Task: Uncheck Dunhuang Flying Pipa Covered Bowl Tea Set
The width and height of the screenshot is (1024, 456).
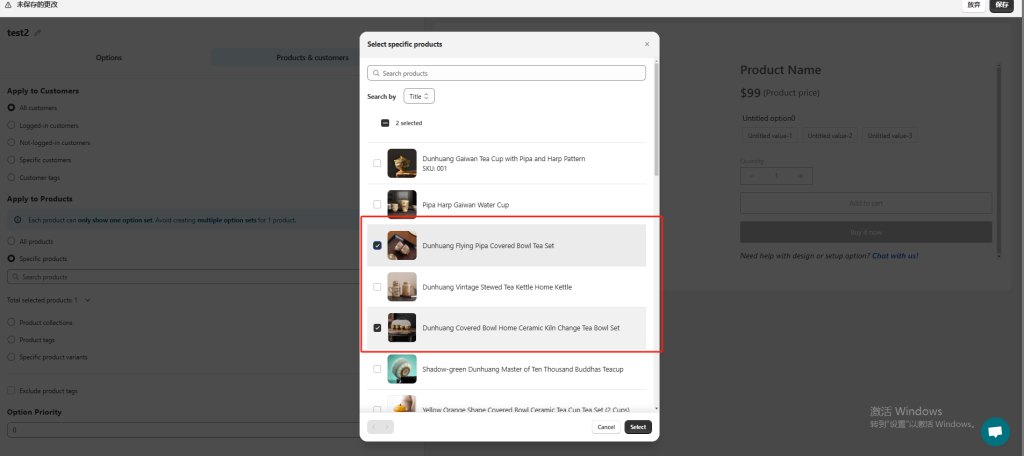Action: pyautogui.click(x=377, y=246)
